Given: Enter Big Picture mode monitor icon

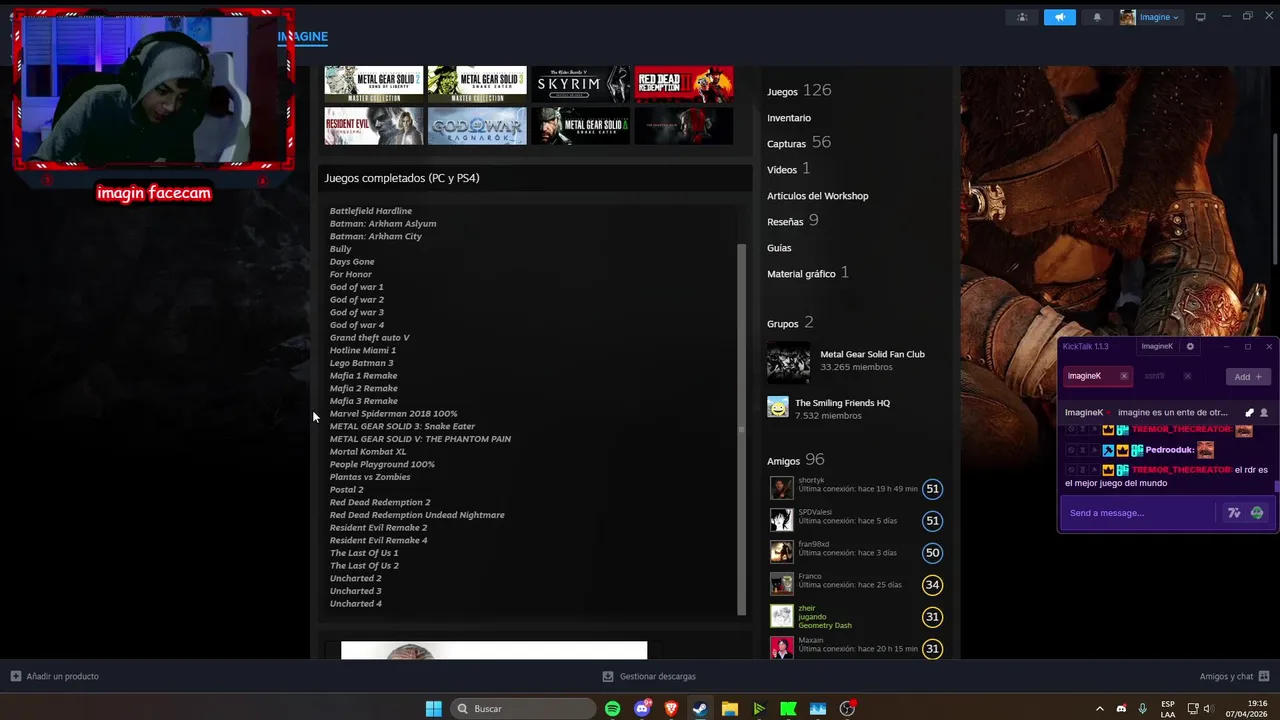Looking at the screenshot, I should 1201,17.
